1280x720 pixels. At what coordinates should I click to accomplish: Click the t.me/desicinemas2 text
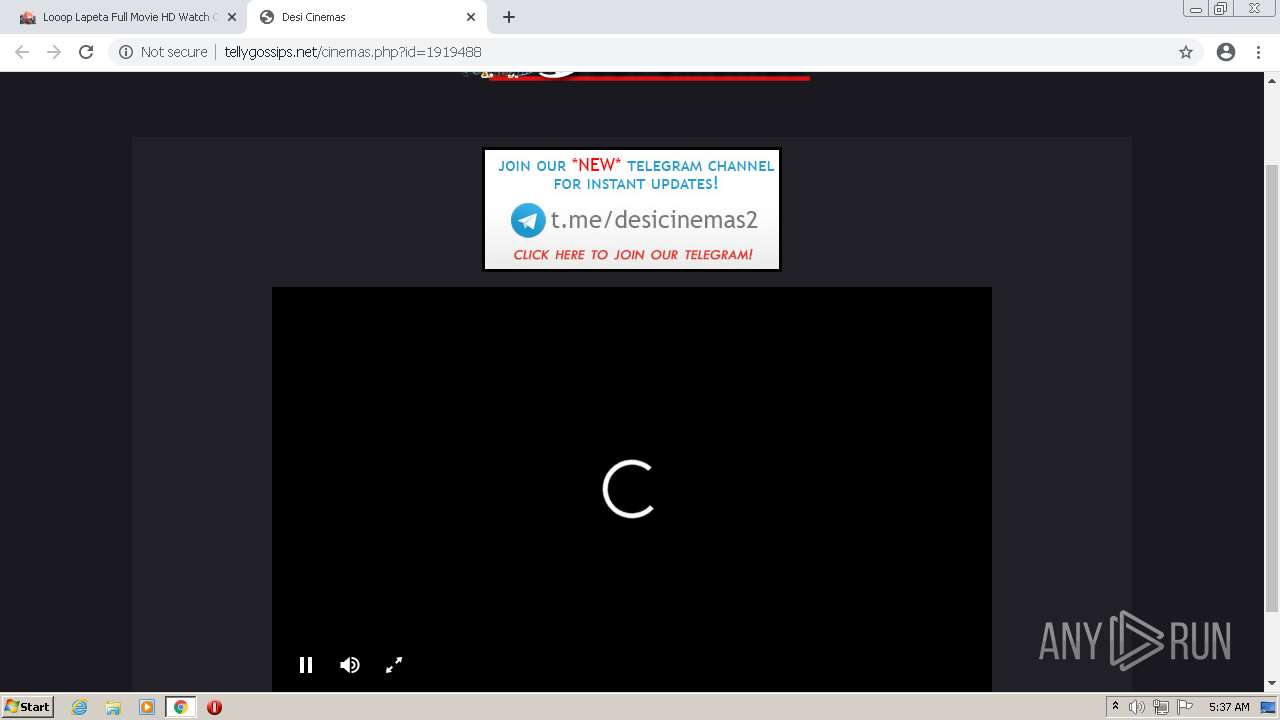pos(654,220)
